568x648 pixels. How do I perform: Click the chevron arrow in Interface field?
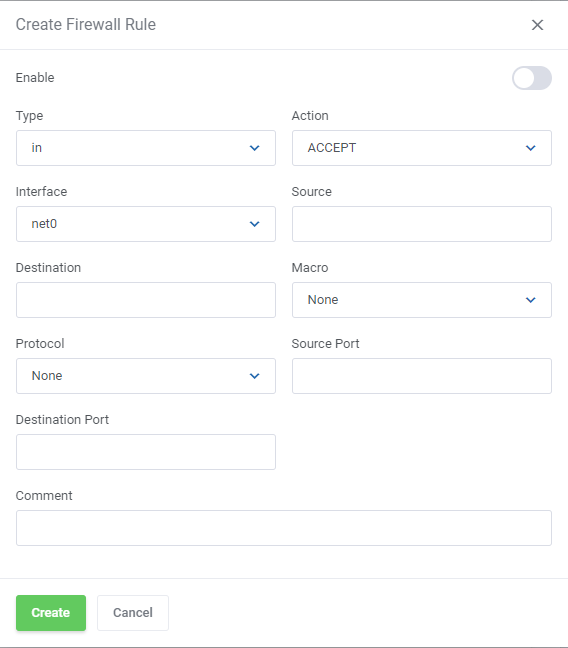click(255, 224)
